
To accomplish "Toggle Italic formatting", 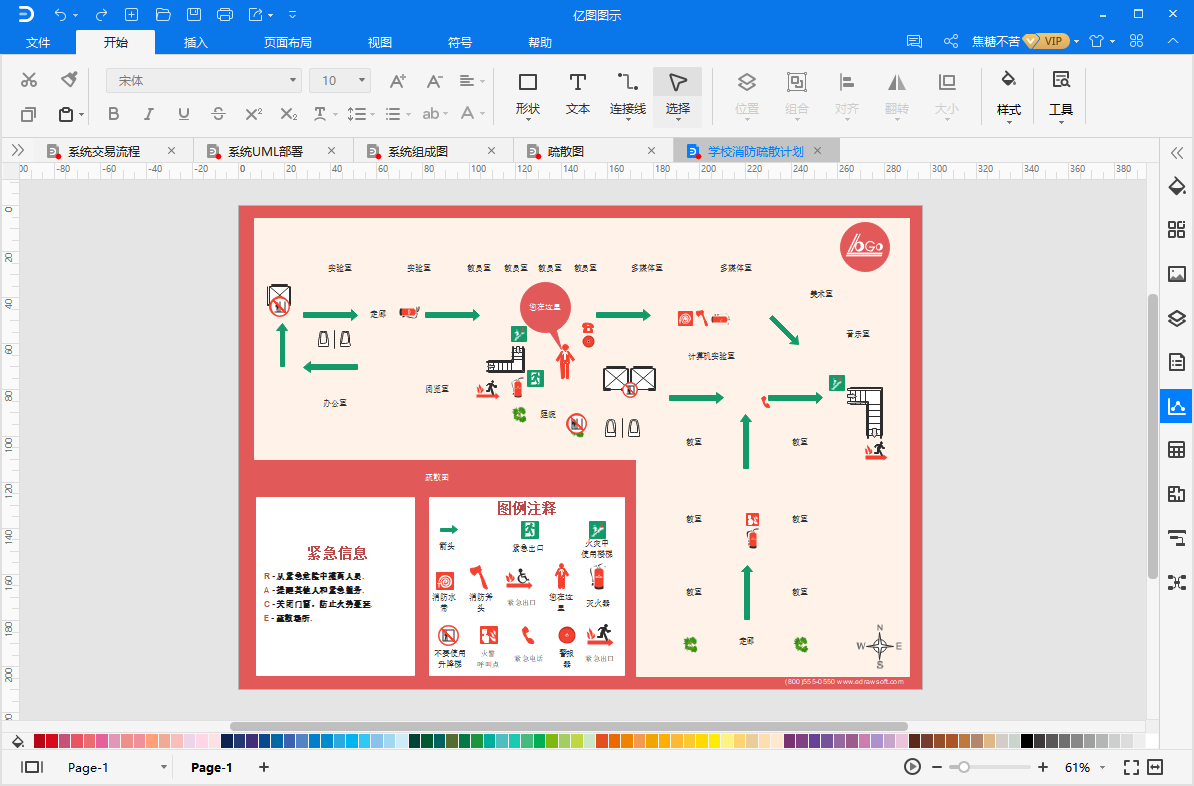I will click(x=148, y=113).
